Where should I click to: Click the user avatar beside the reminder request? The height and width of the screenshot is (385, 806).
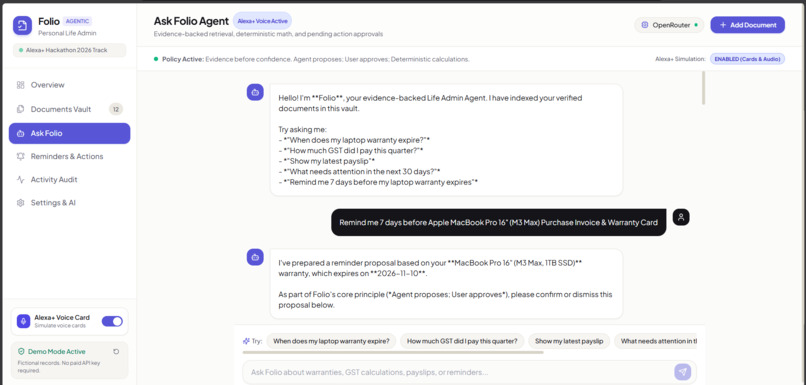[x=681, y=217]
